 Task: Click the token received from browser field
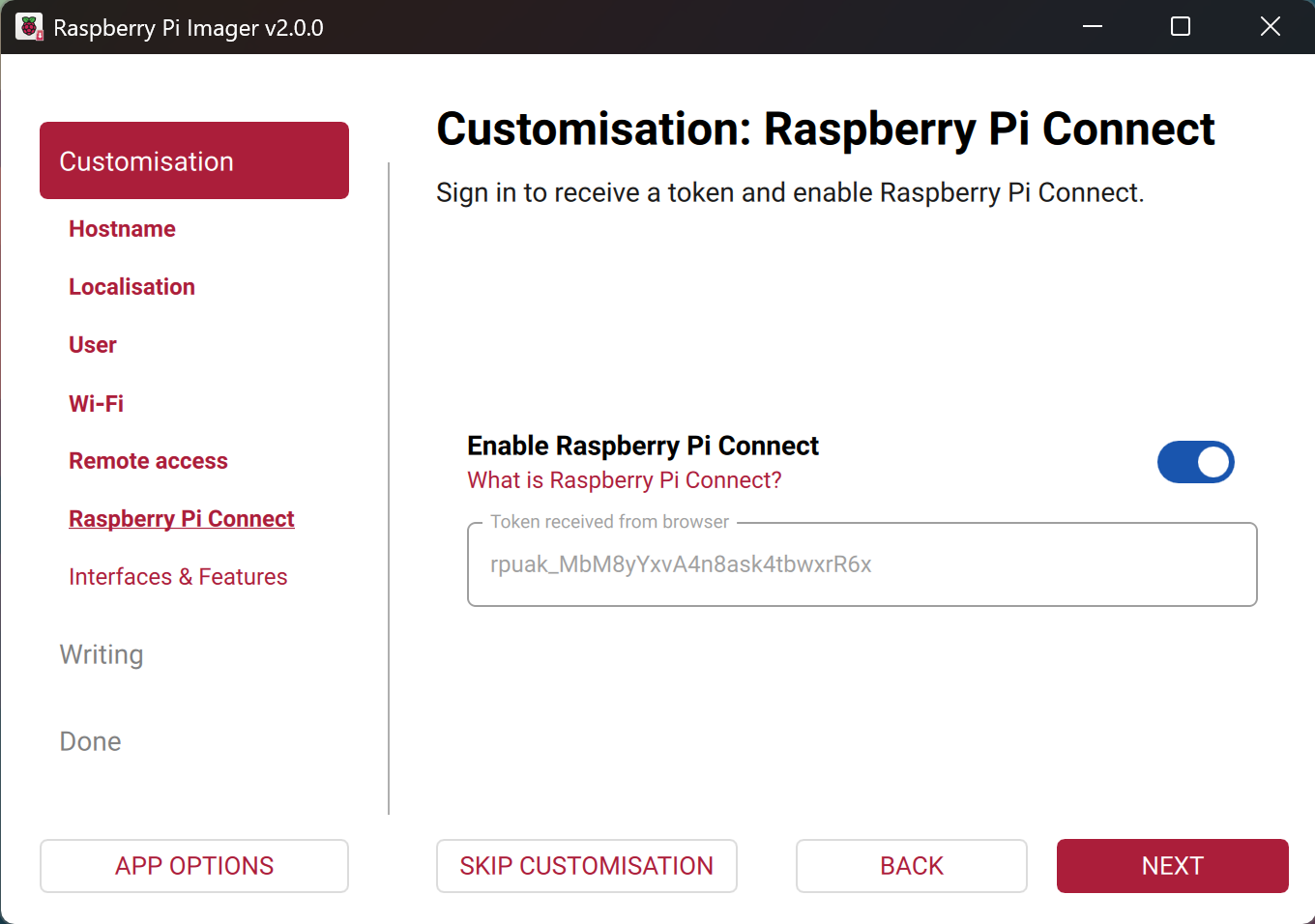(862, 564)
